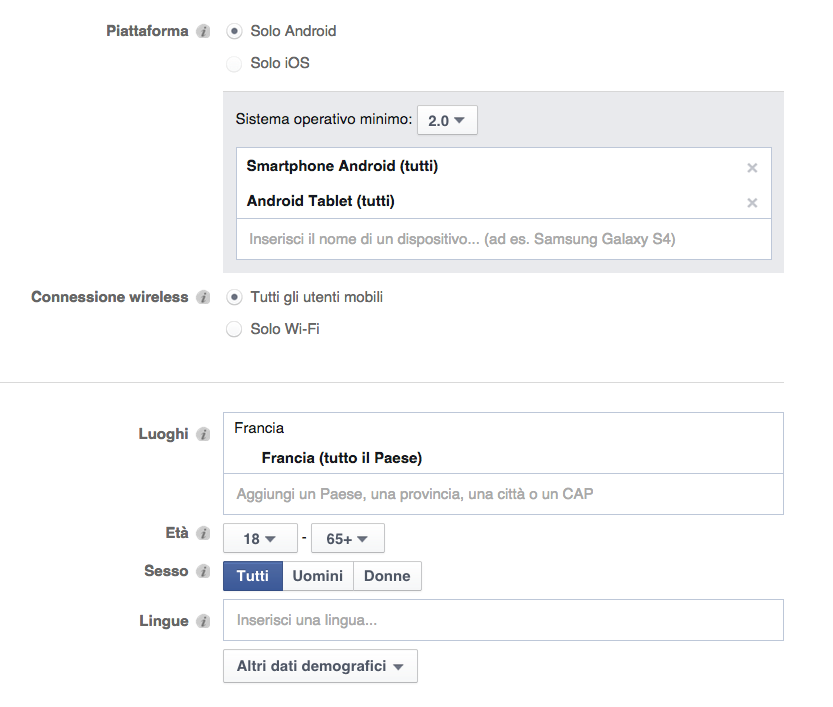
Task: Click the info icon beside Età
Action: coord(204,534)
